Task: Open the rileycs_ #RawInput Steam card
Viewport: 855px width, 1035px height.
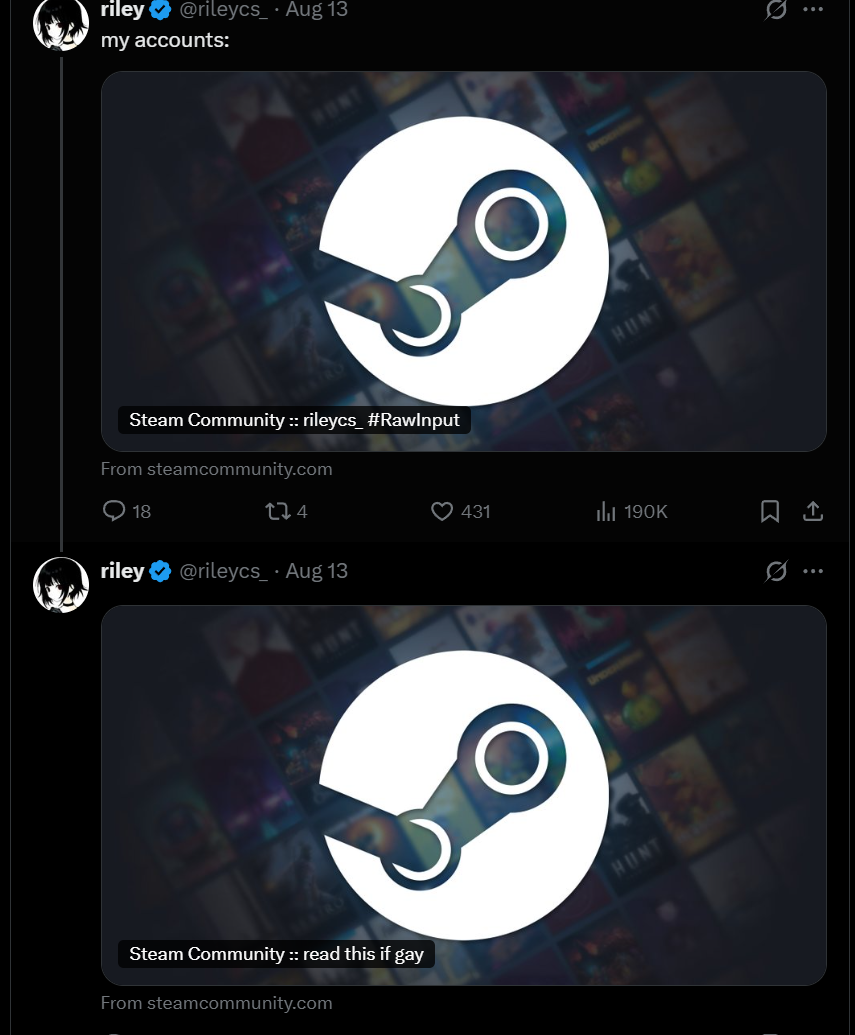Action: (463, 261)
